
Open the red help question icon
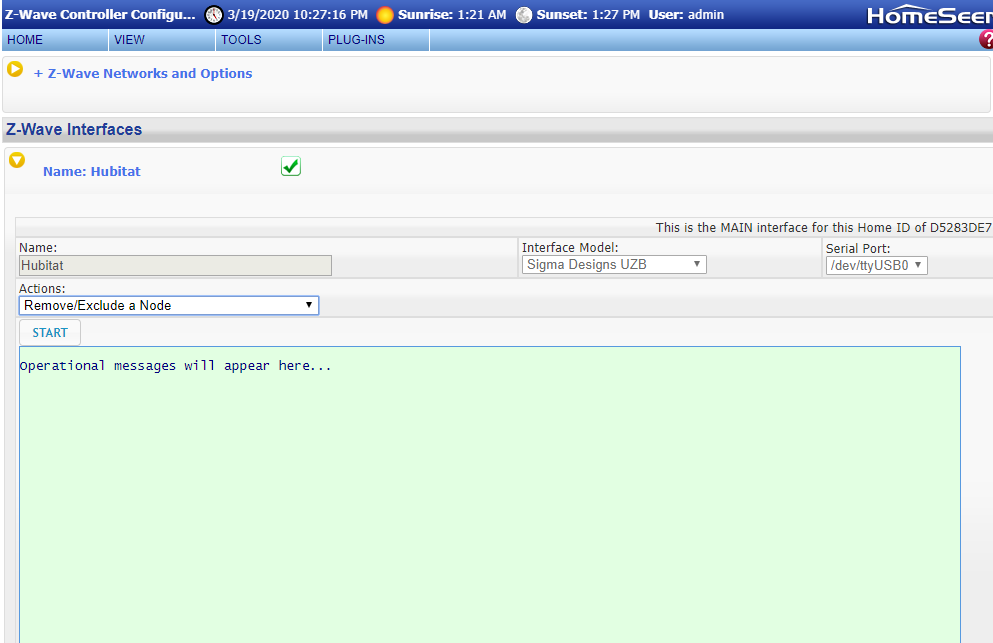pos(986,39)
